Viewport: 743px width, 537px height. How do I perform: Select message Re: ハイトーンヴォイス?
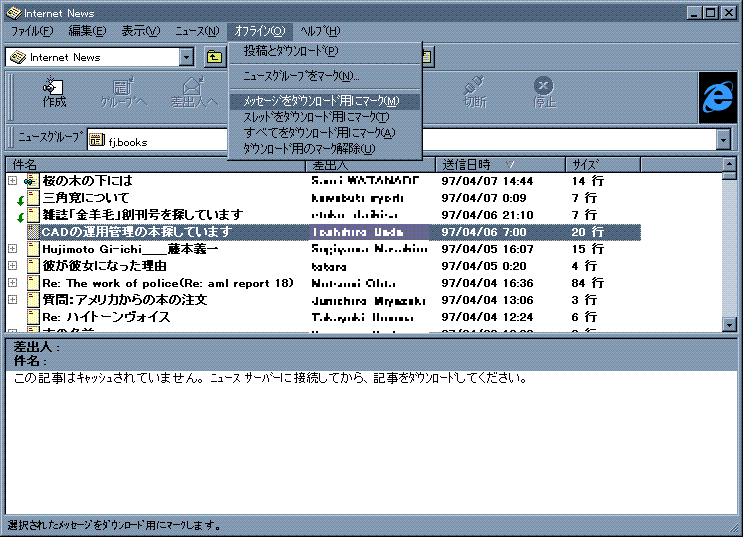[106, 317]
